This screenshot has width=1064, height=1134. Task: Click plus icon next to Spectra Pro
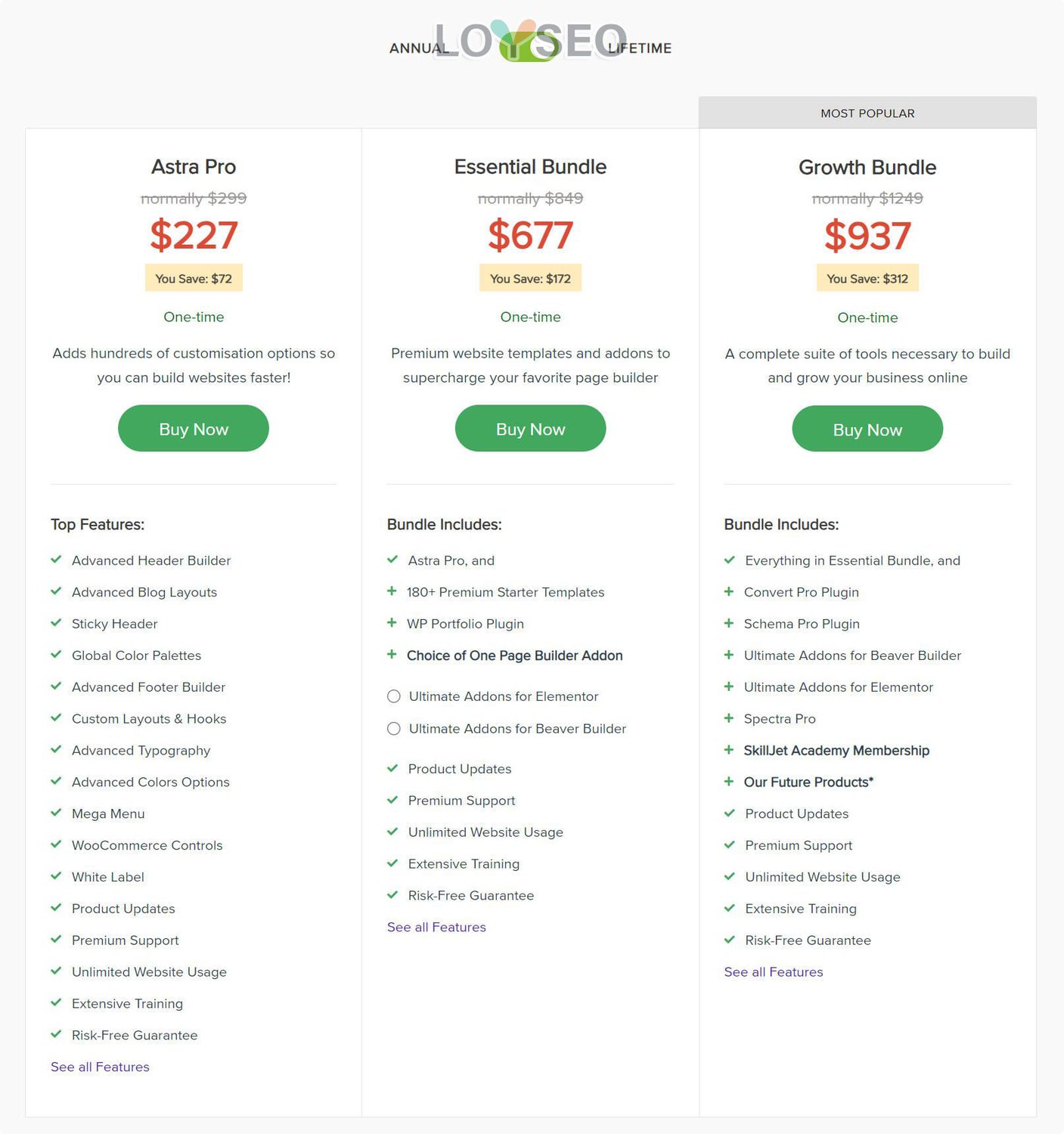(729, 718)
